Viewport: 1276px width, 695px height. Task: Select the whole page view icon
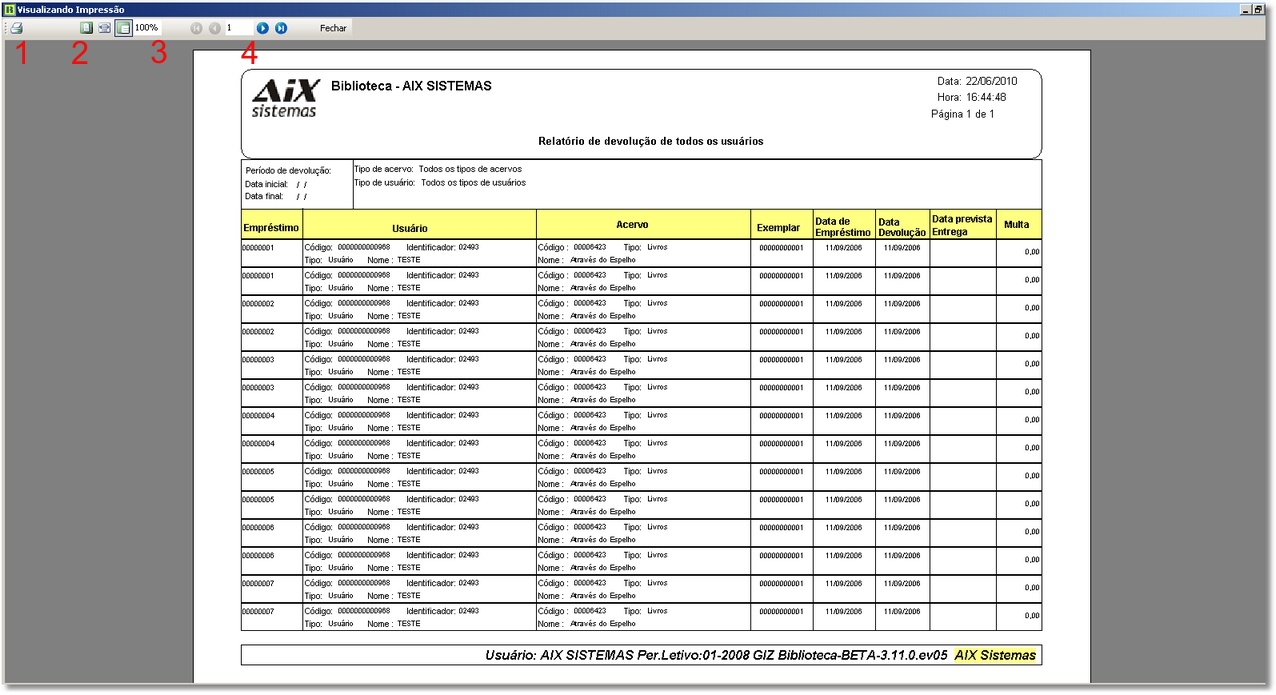click(86, 28)
